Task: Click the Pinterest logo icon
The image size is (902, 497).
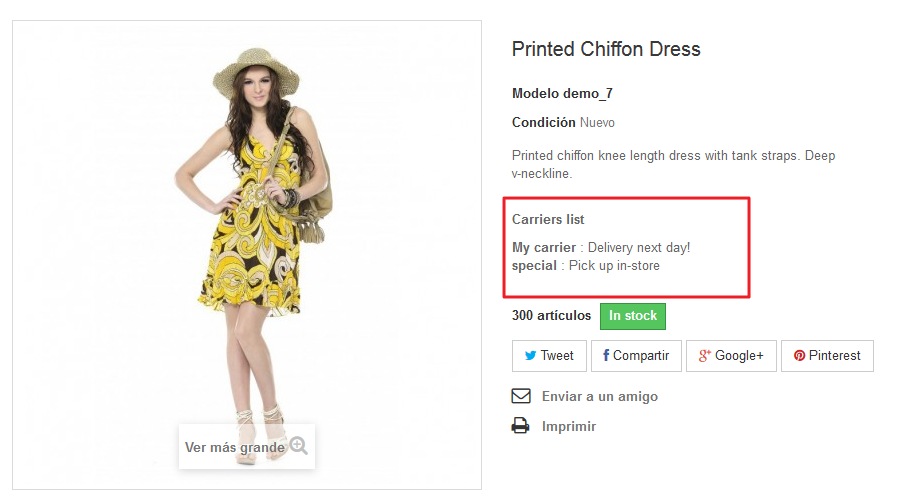Action: point(800,355)
